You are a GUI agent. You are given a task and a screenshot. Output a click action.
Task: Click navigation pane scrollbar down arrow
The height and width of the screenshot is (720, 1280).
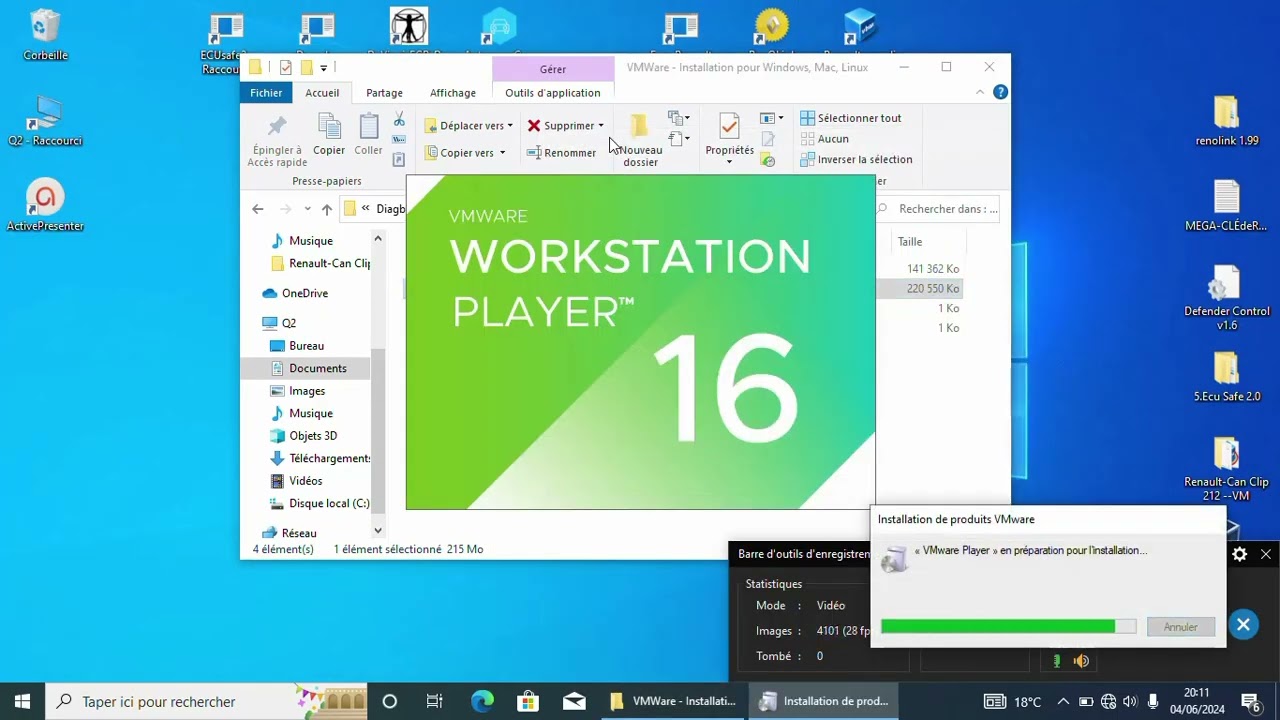(378, 530)
